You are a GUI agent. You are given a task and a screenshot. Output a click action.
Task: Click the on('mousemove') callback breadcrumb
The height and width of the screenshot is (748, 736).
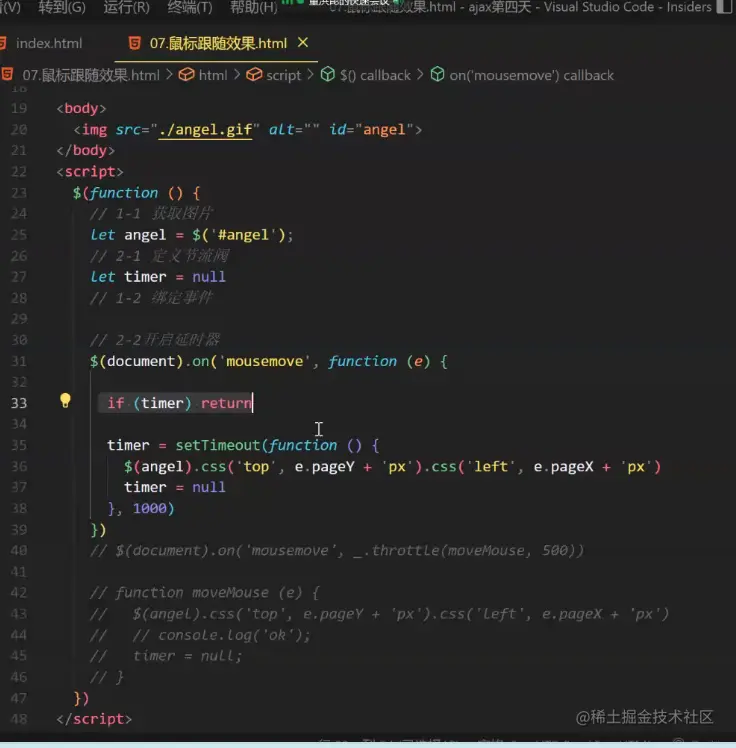point(531,75)
